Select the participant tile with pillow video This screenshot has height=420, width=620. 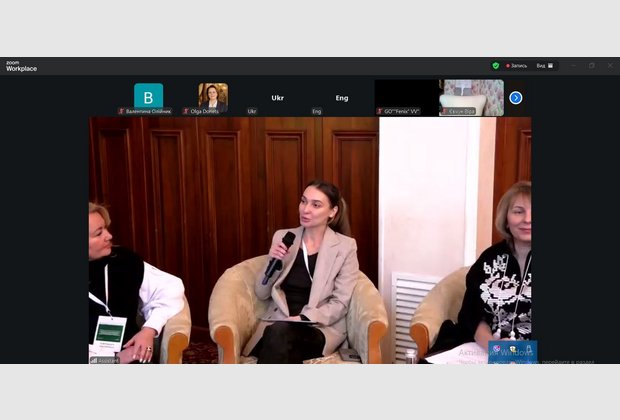[x=472, y=98]
